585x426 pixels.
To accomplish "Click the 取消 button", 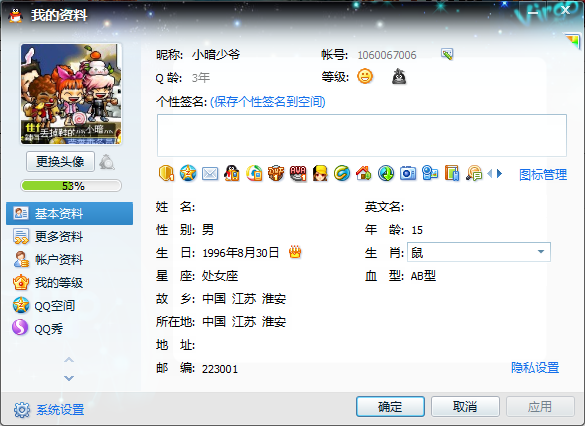I will 465,406.
